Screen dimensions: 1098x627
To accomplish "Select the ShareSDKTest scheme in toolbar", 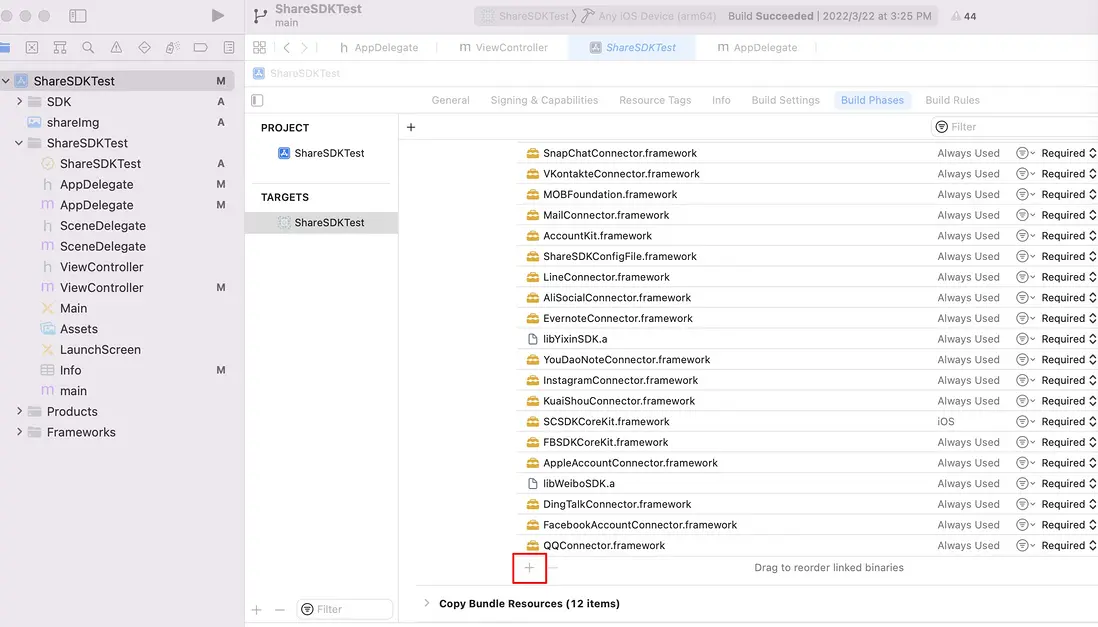I will coord(527,16).
